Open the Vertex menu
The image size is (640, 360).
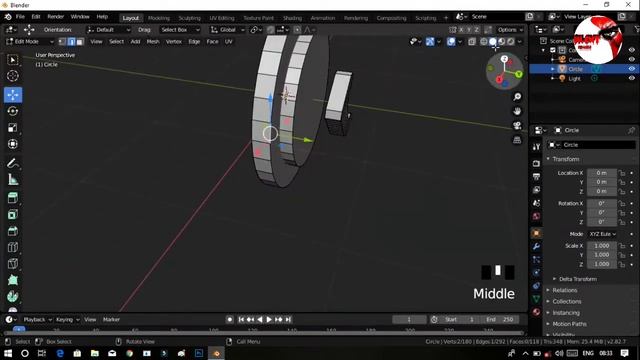coord(173,42)
